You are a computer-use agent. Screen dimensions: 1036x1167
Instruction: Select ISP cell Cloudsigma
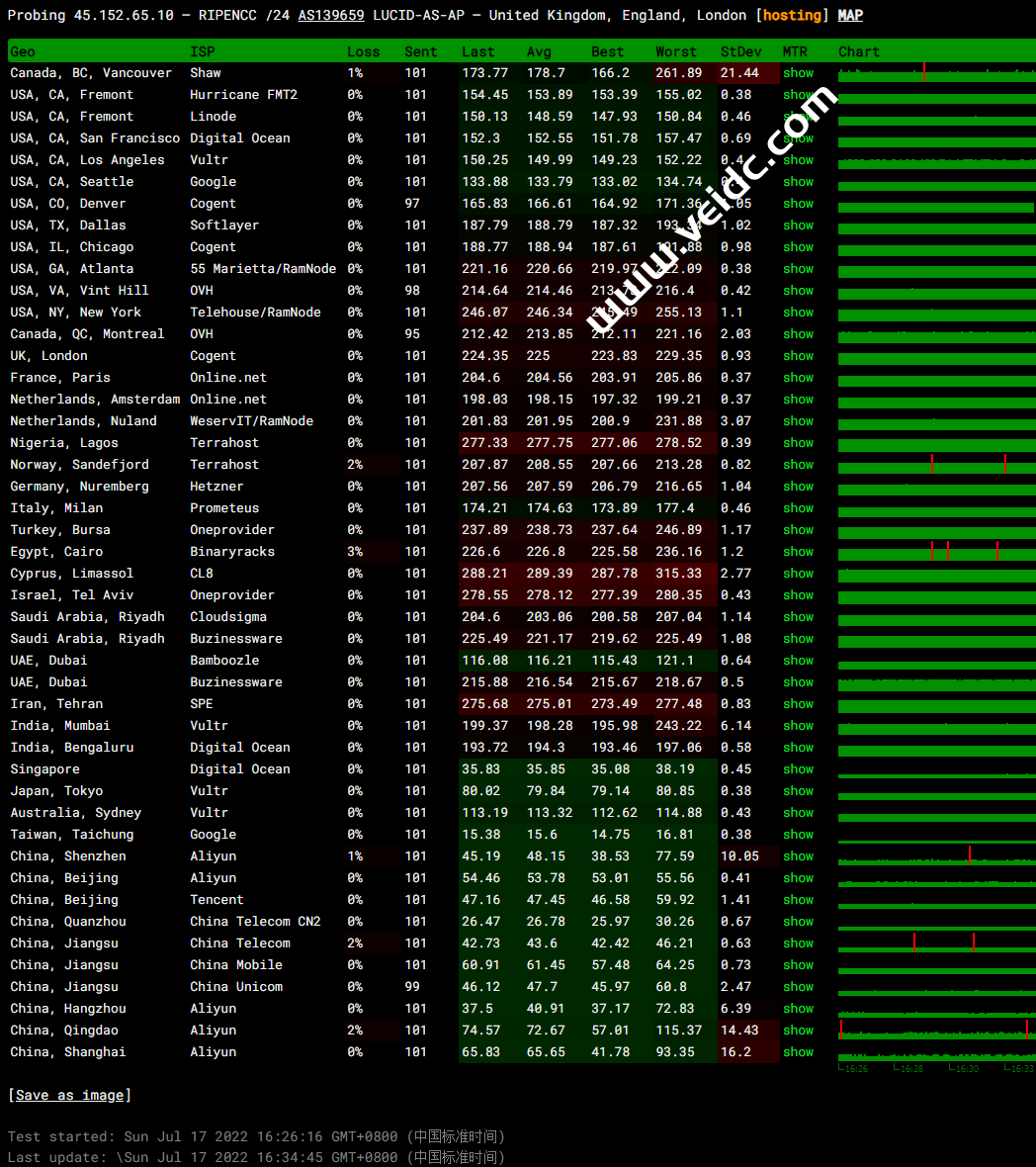click(228, 617)
